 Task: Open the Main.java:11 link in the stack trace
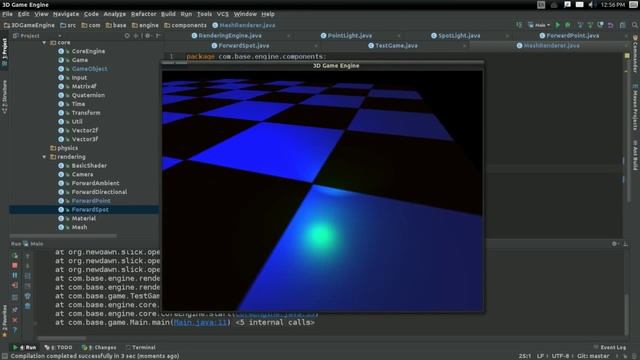(x=200, y=322)
